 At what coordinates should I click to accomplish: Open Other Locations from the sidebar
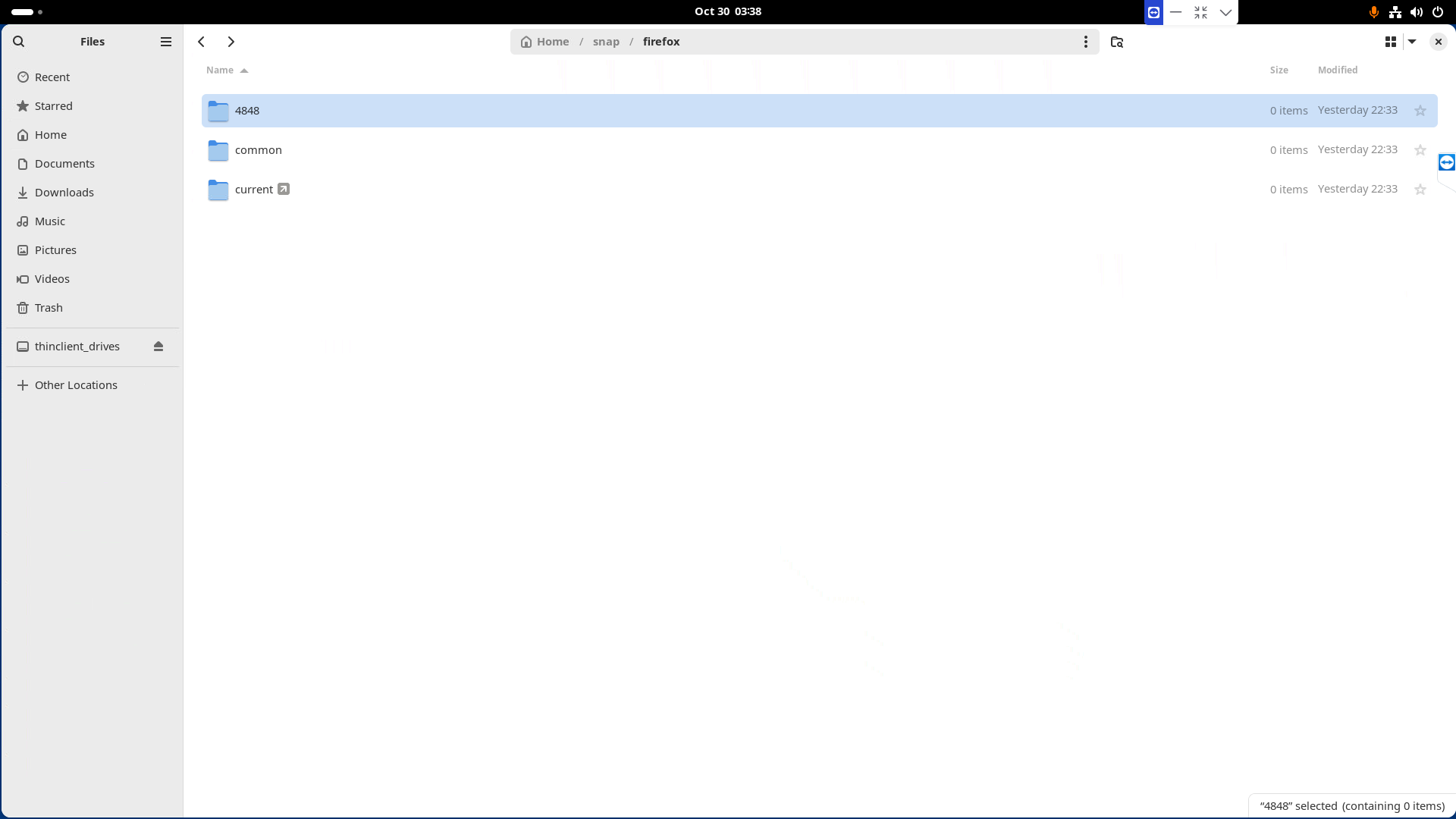click(75, 384)
